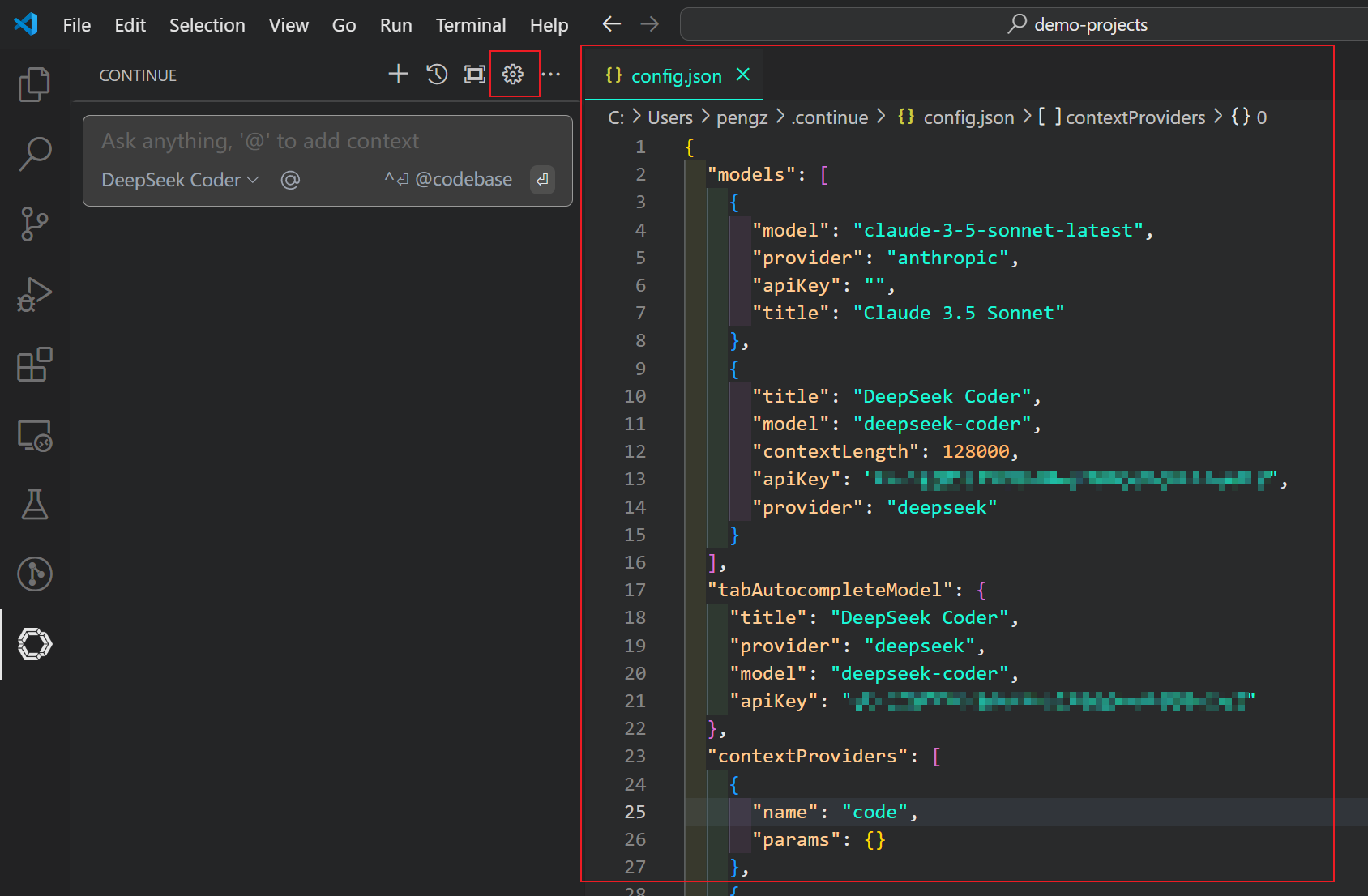Open the View menu

(289, 25)
